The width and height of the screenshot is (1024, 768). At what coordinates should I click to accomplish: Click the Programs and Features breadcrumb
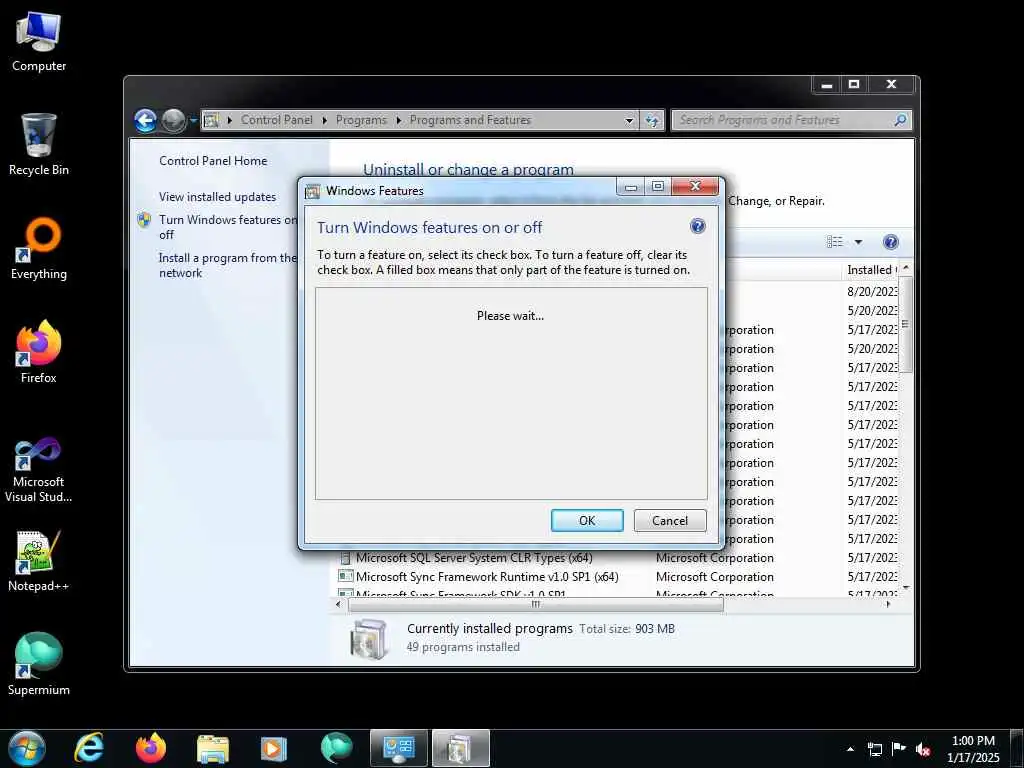pos(470,120)
